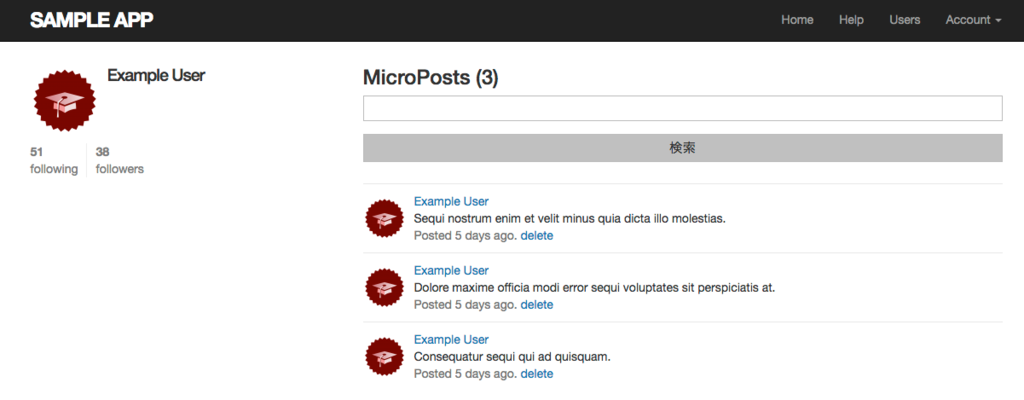Open Example User link above 'Dolore maxime' post

click(x=451, y=271)
